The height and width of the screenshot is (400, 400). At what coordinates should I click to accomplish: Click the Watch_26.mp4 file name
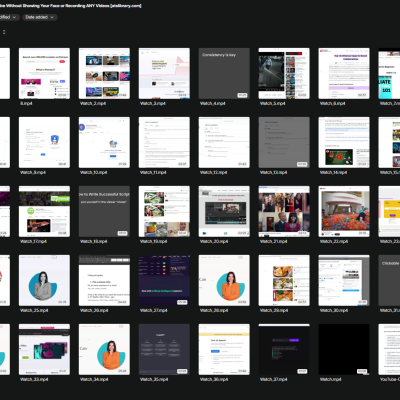tap(94, 310)
